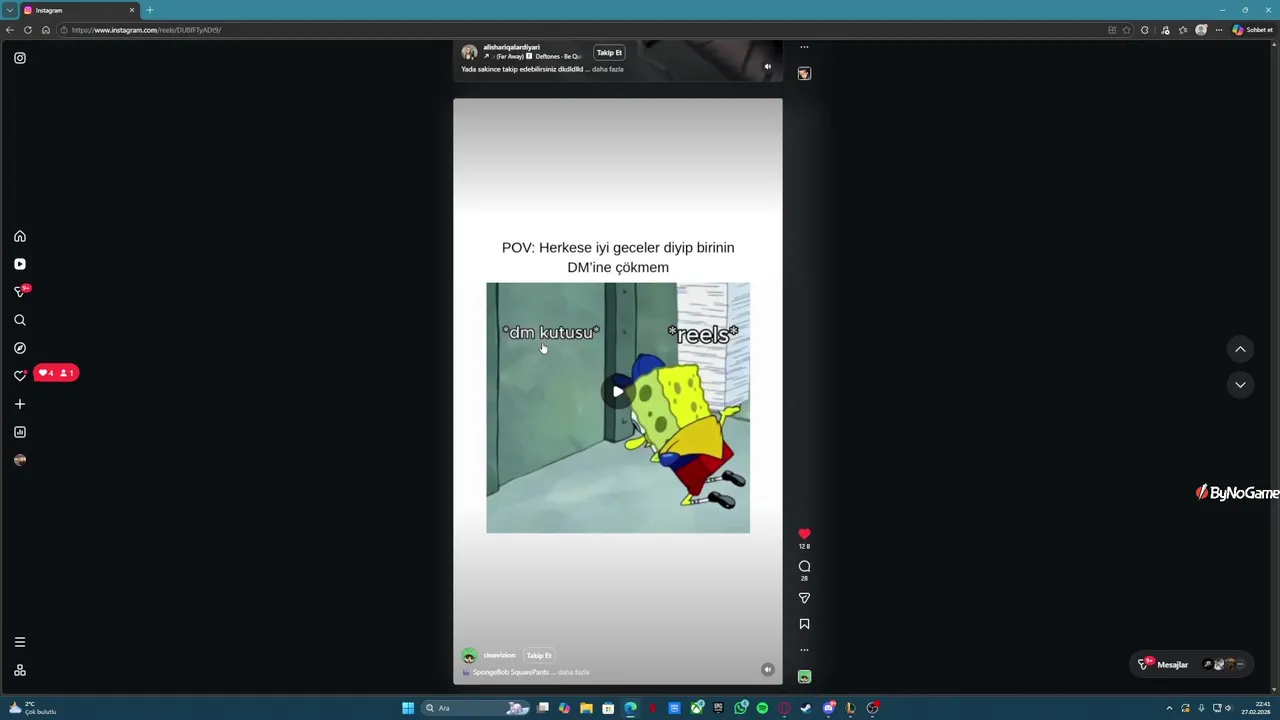Reload the Instagram page

pos(28,30)
